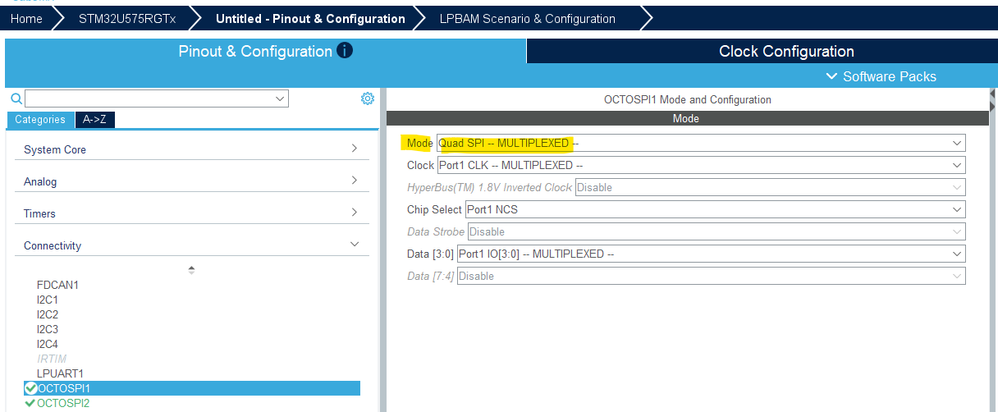Open Untitled - Pinout & Configuration breadcrumb
Image resolution: width=998 pixels, height=412 pixels.
(311, 18)
